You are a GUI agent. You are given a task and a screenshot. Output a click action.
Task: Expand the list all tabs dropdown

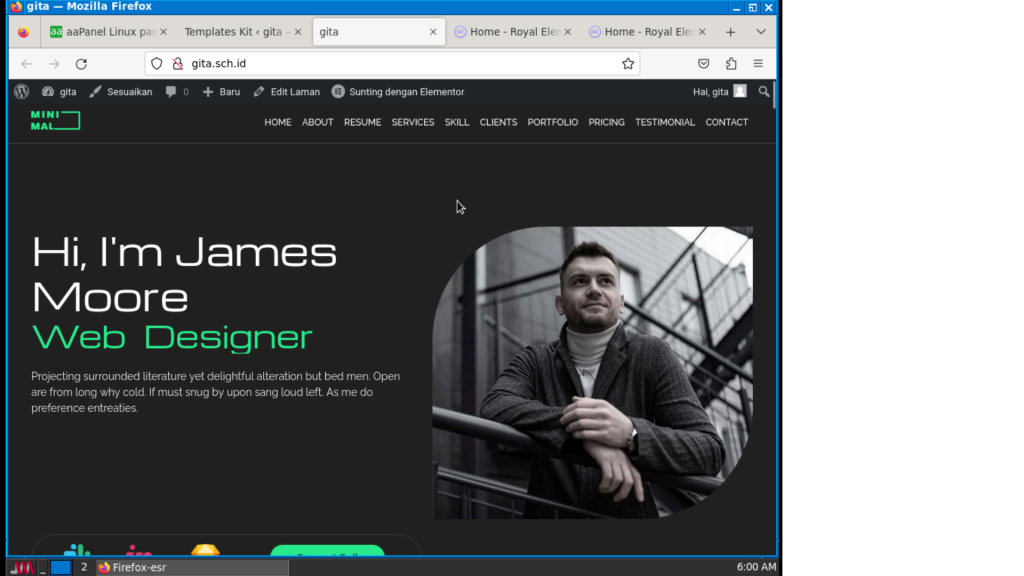point(761,32)
